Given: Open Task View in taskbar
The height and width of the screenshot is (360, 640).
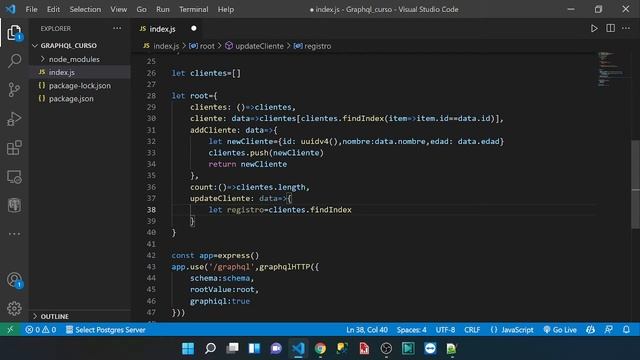Looking at the screenshot, I should 232,349.
